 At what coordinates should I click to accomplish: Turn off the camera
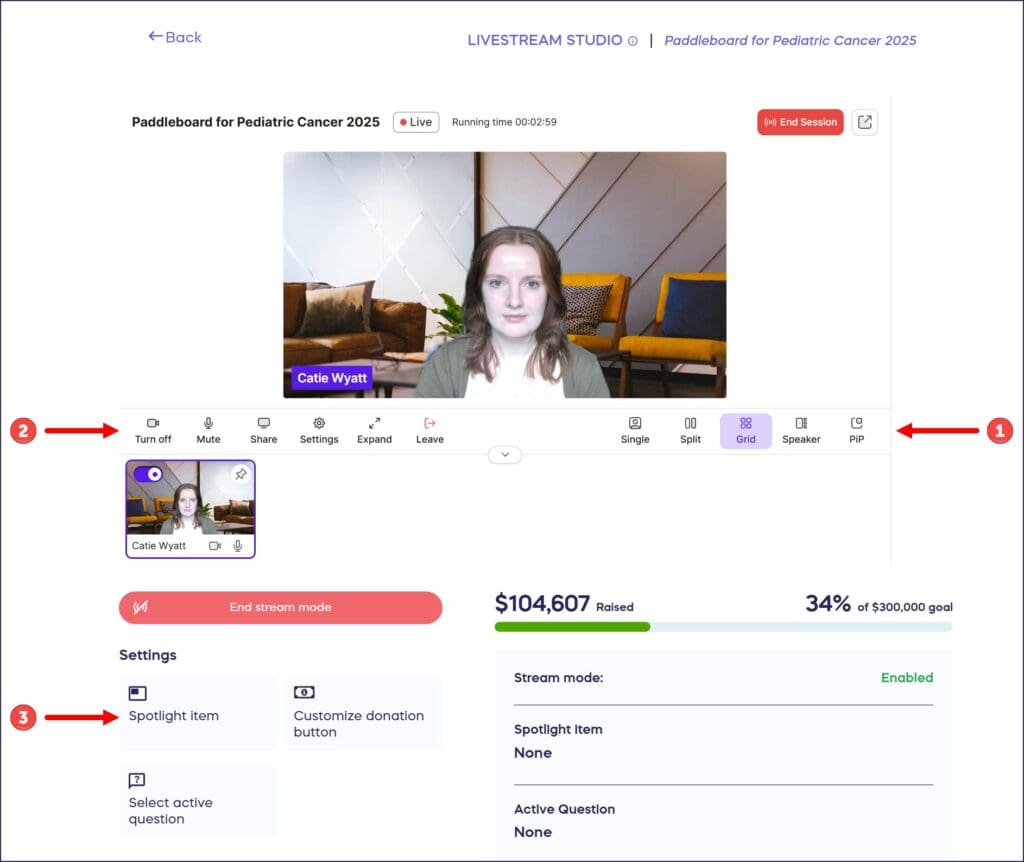click(152, 430)
